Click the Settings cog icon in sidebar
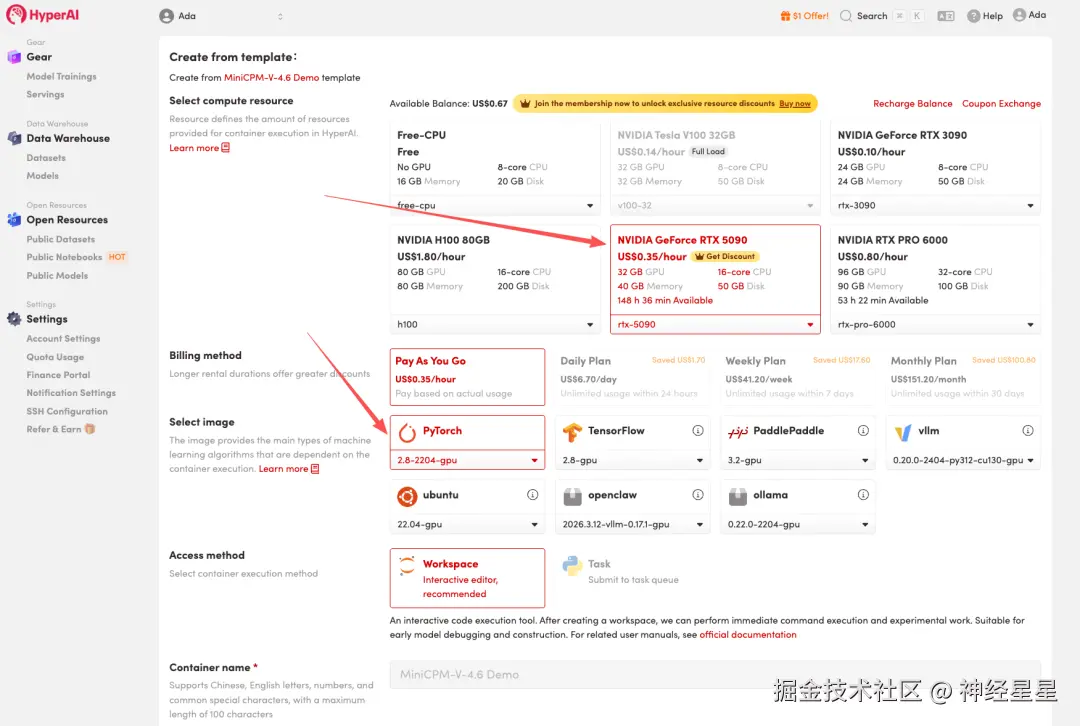This screenshot has height=726, width=1080. point(14,319)
